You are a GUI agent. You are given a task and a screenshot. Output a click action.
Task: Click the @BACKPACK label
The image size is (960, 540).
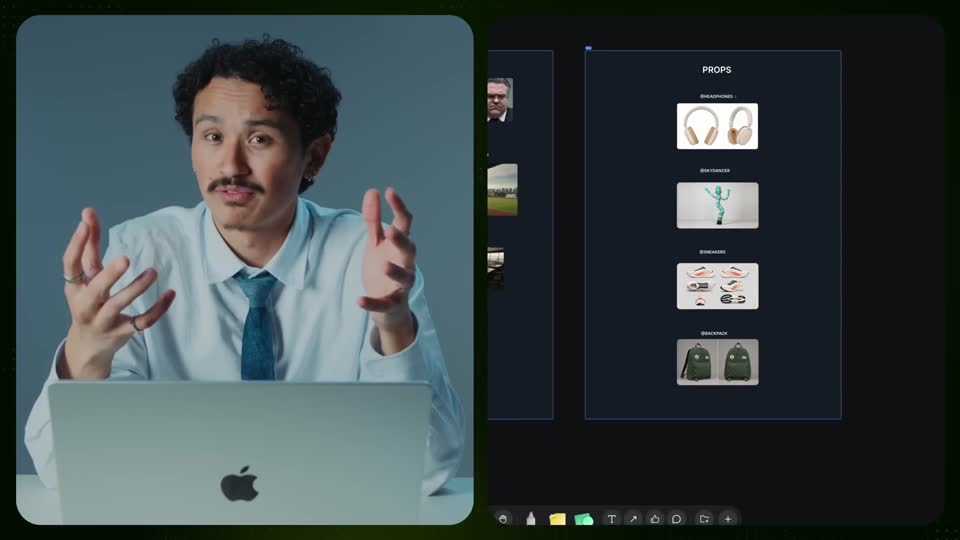coord(714,333)
